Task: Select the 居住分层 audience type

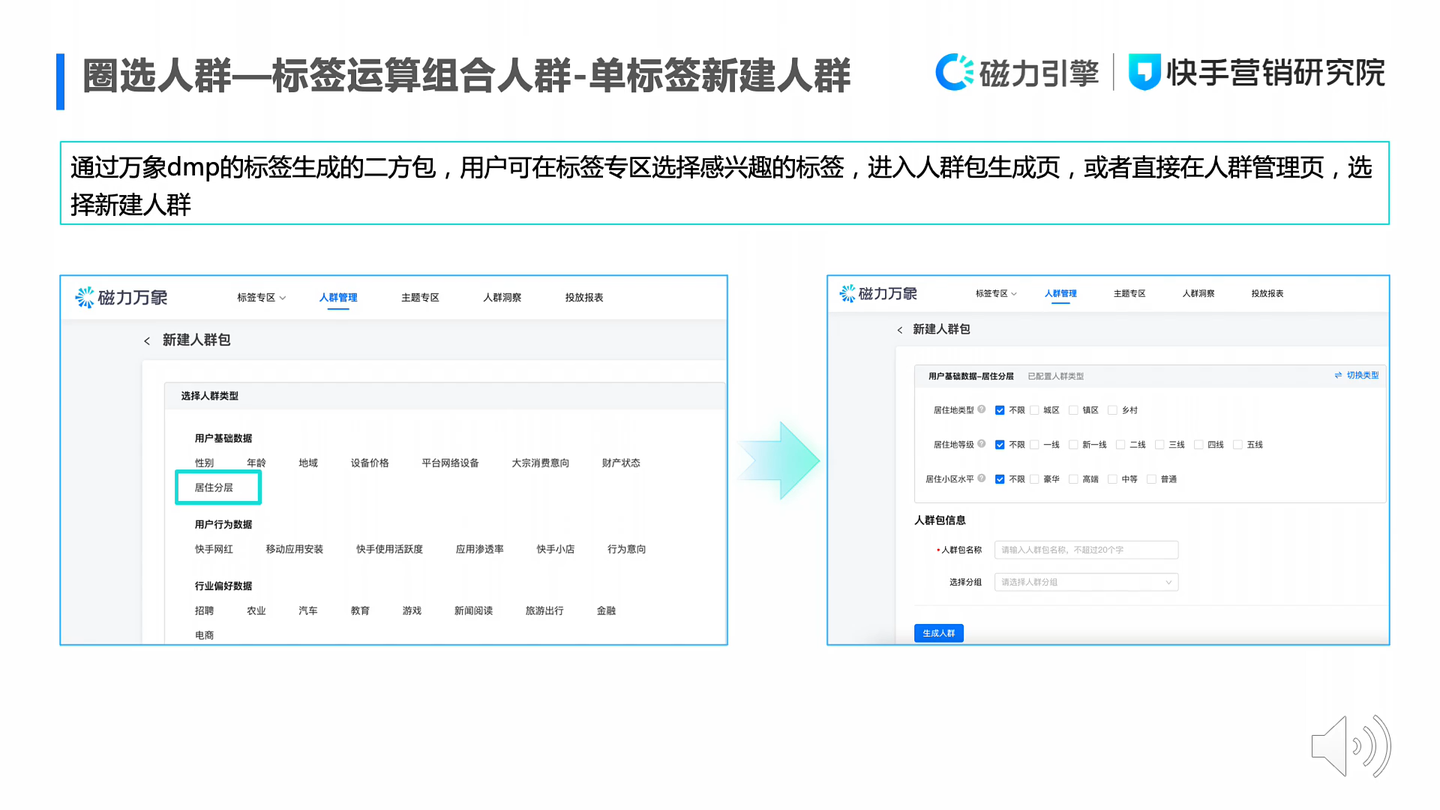Action: click(214, 487)
